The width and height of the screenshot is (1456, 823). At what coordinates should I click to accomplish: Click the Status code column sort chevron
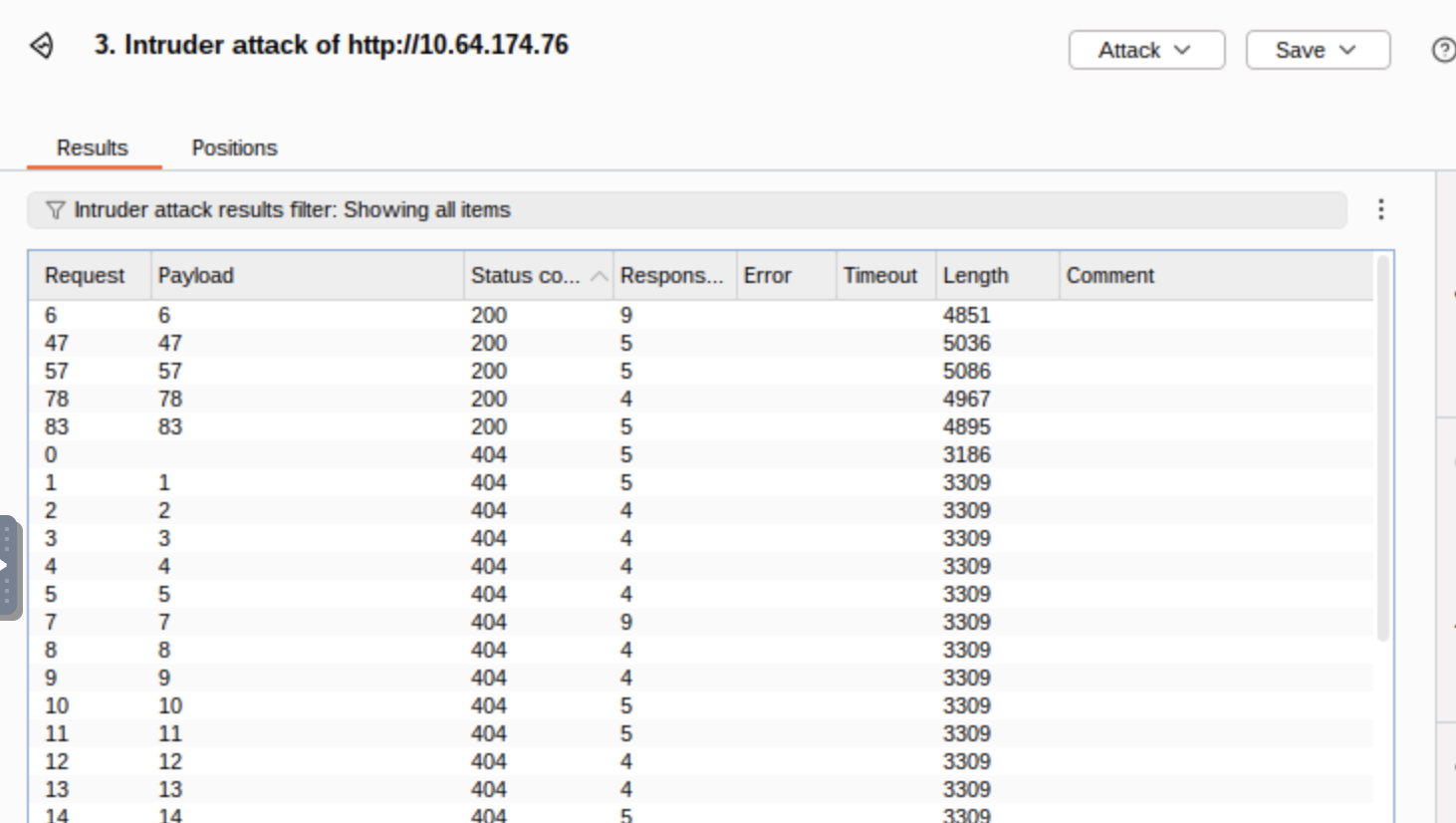click(x=598, y=275)
